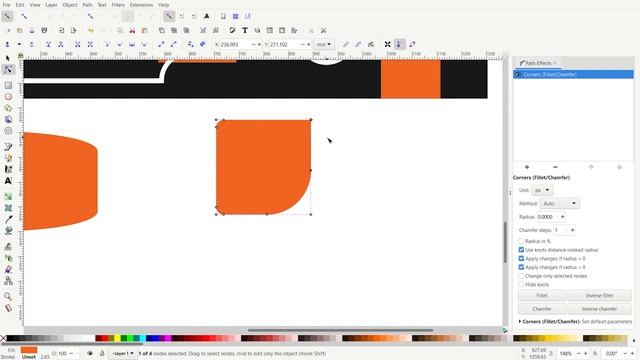Toggle visibility eye of Corners effect
The height and width of the screenshot is (360, 640).
(x=518, y=74)
